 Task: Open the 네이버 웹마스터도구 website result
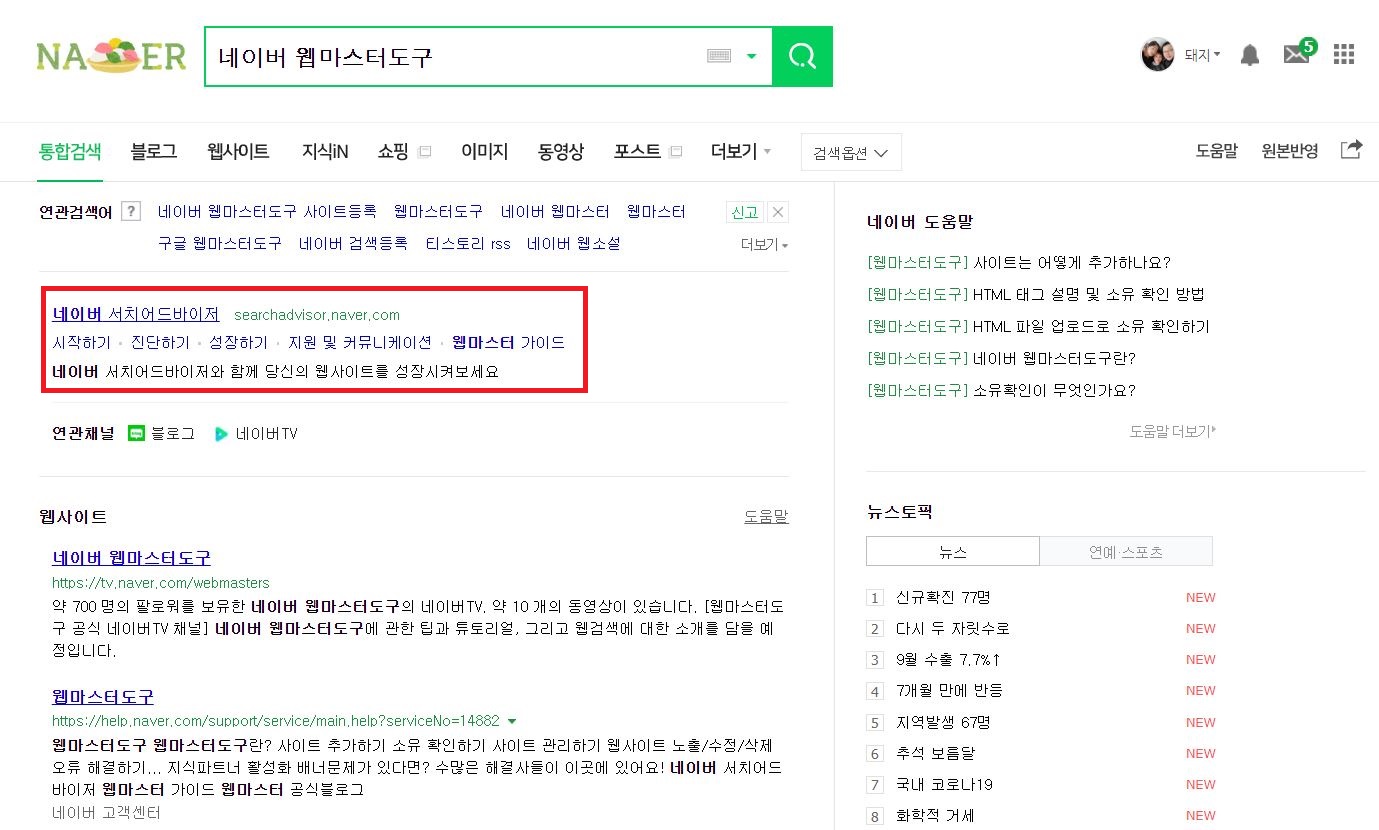131,558
